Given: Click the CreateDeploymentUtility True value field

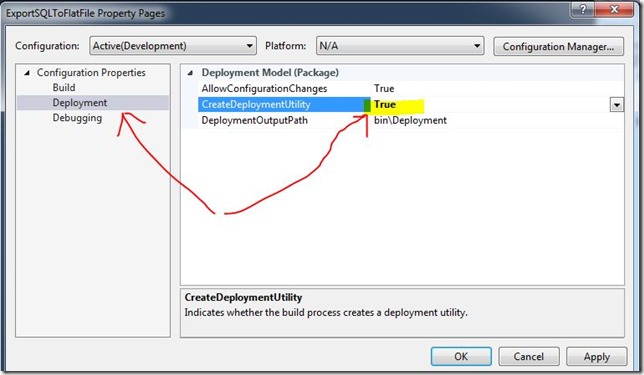Looking at the screenshot, I should [x=490, y=104].
